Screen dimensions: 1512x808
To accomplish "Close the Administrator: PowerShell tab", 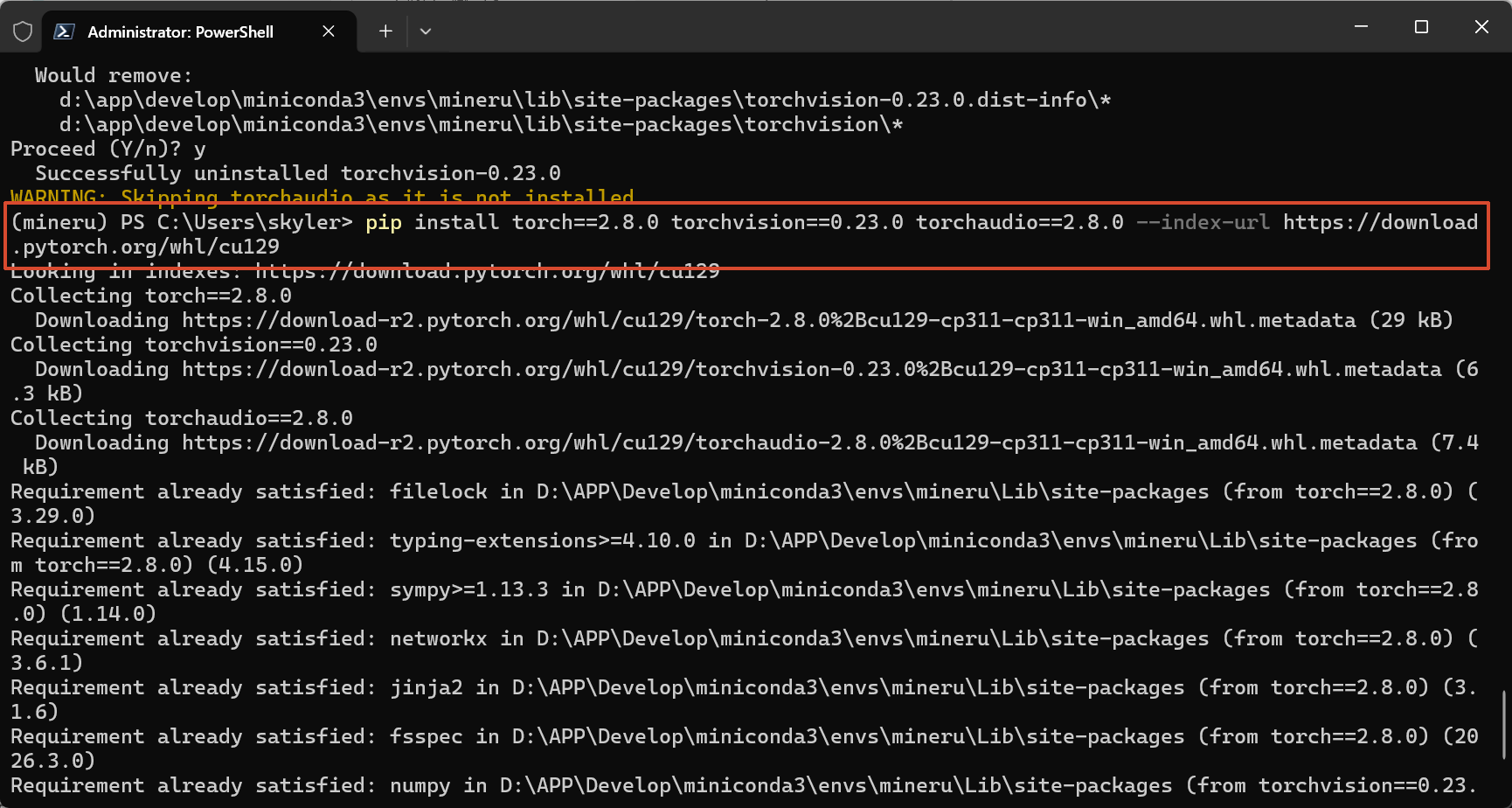I will [329, 31].
